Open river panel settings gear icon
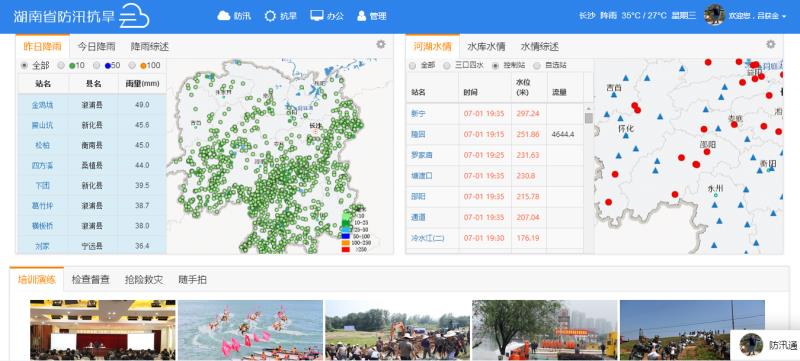The height and width of the screenshot is (361, 800). (x=770, y=44)
